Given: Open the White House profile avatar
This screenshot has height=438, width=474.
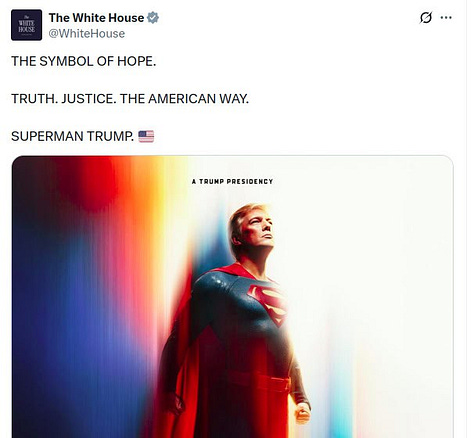Looking at the screenshot, I should (x=26, y=25).
